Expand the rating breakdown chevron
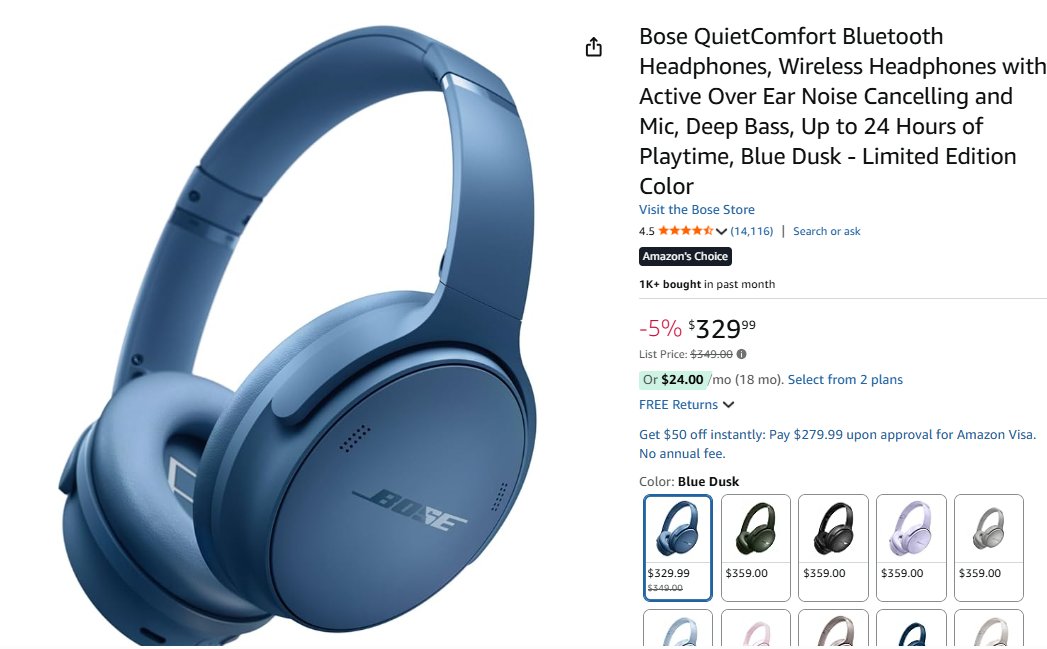The height and width of the screenshot is (649, 1047). (x=721, y=232)
